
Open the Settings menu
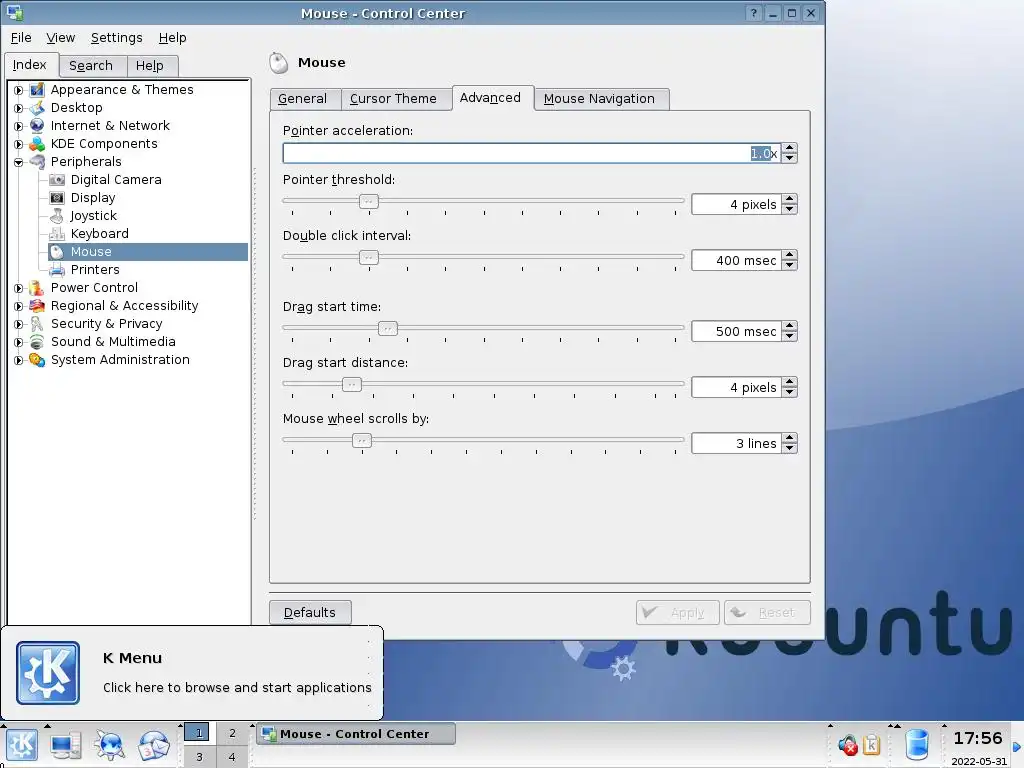[116, 38]
